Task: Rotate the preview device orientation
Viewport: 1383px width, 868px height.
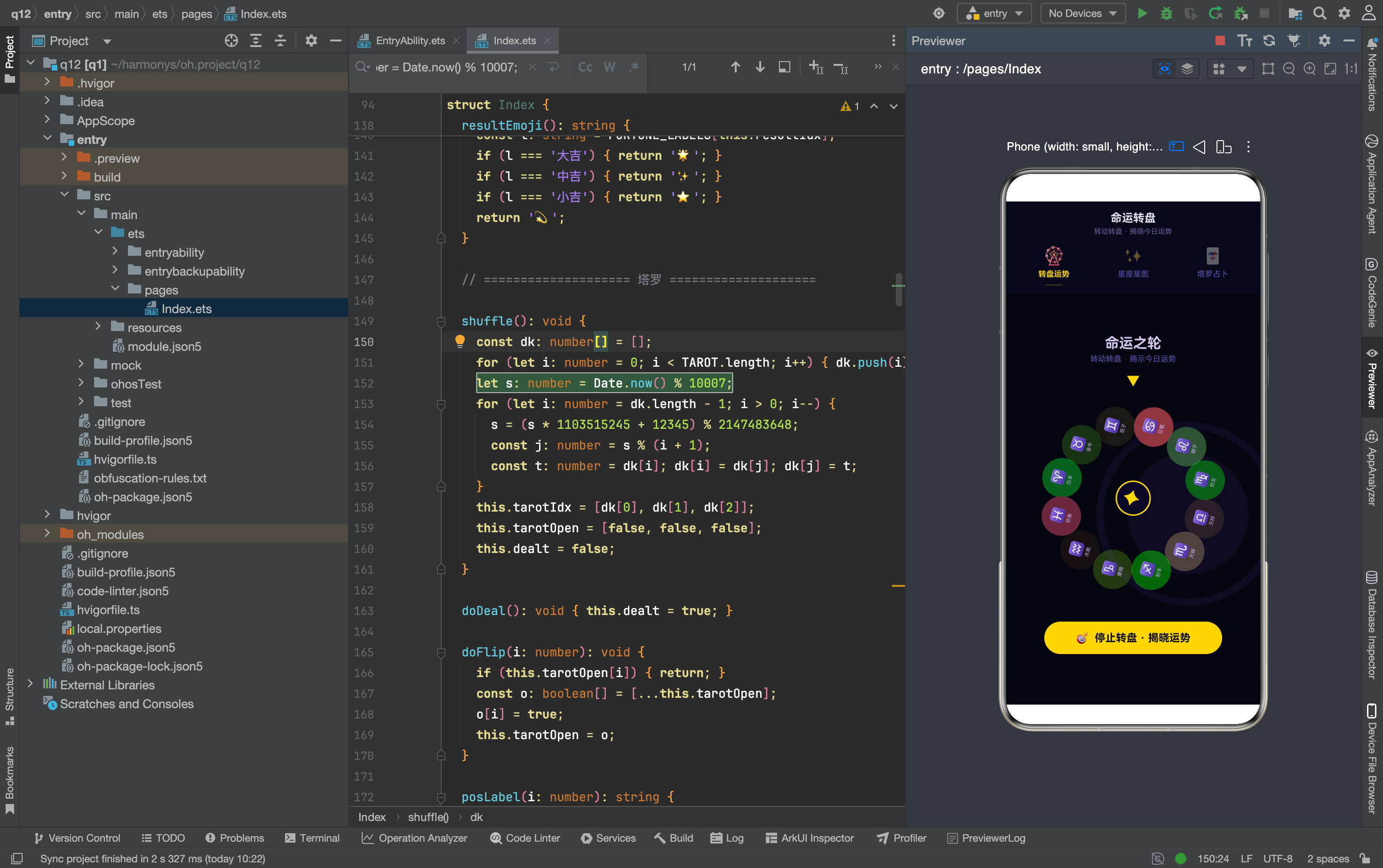Action: coord(1224,147)
